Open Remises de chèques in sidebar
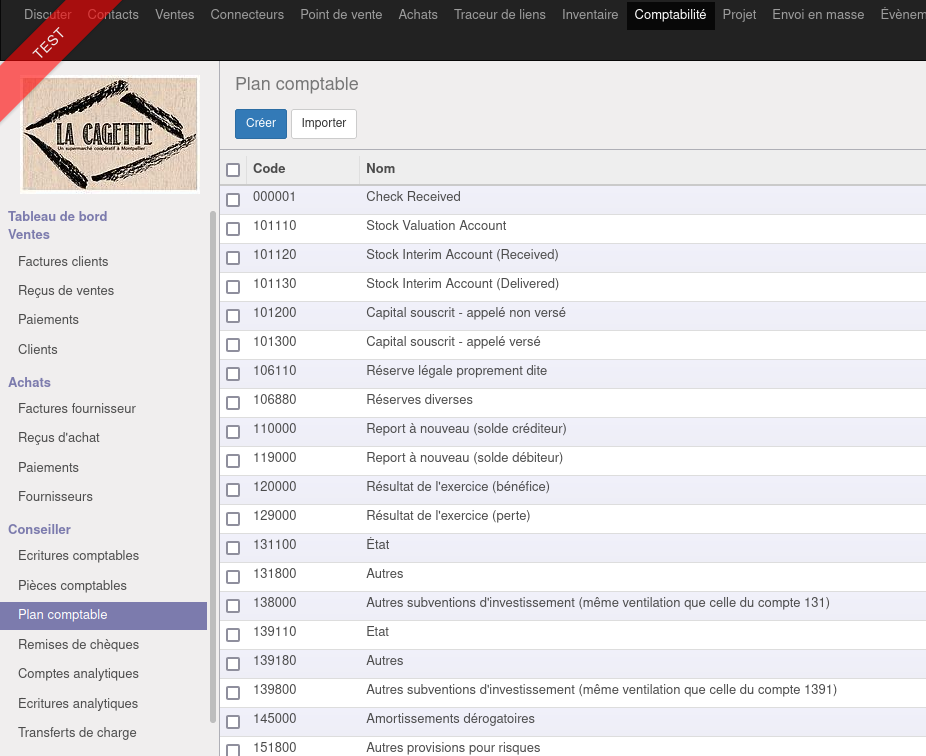The width and height of the screenshot is (926, 756). [79, 644]
